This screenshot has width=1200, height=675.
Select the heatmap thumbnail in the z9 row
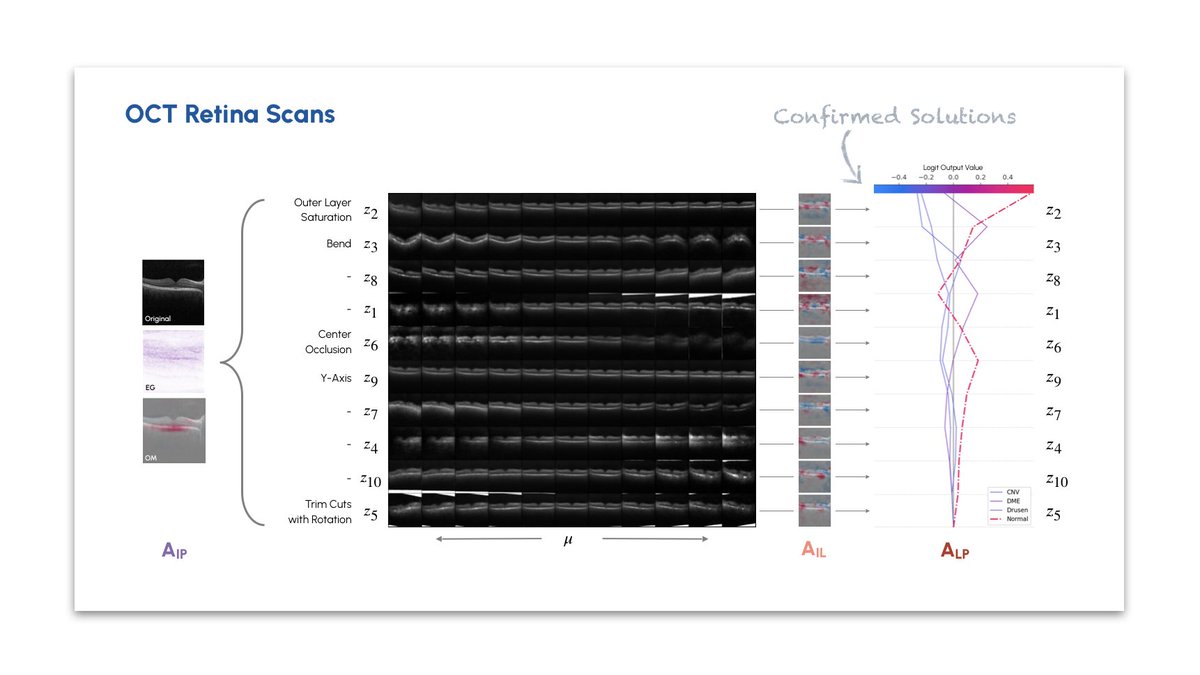tap(815, 376)
